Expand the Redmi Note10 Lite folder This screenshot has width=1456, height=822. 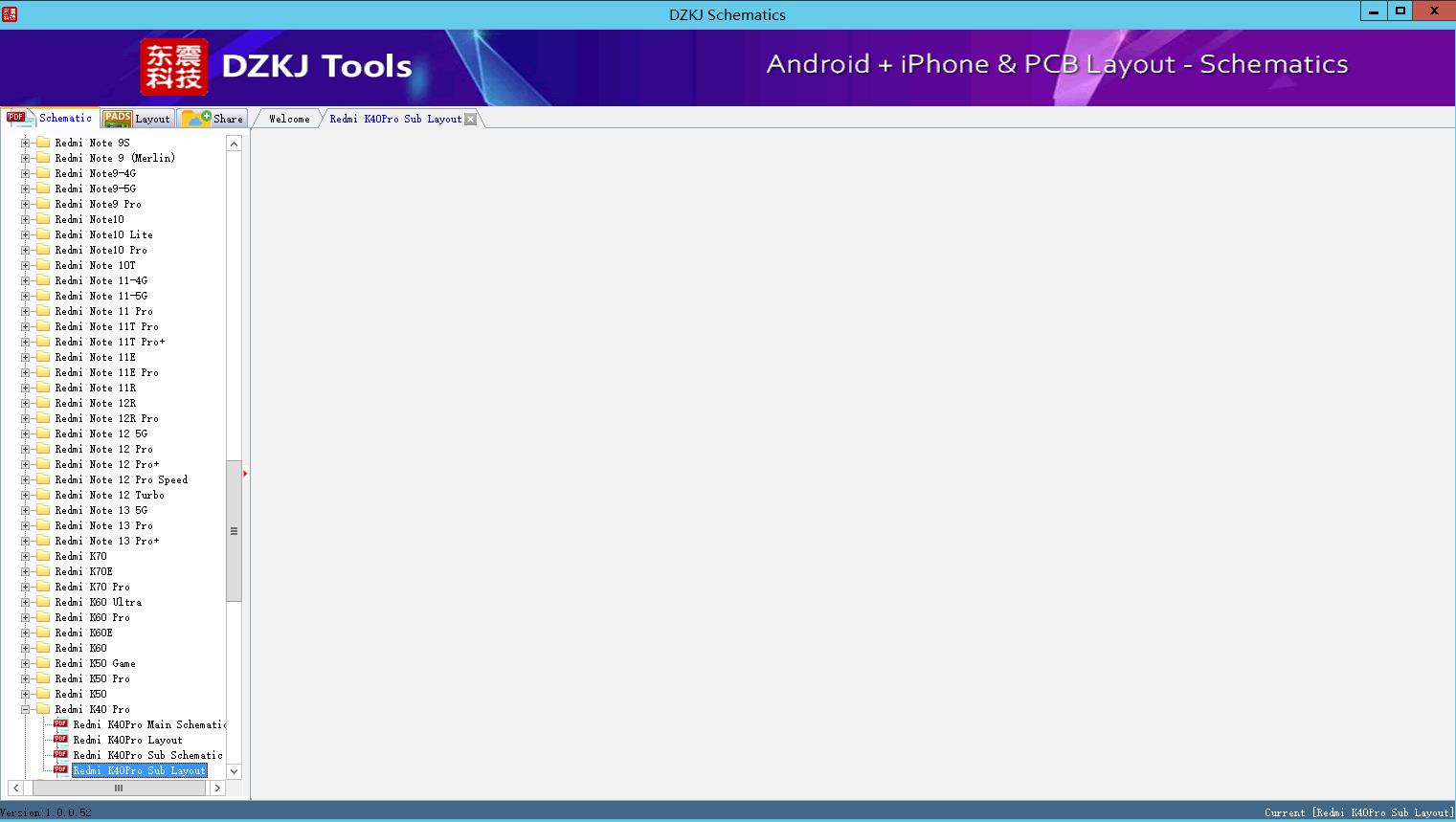click(26, 234)
